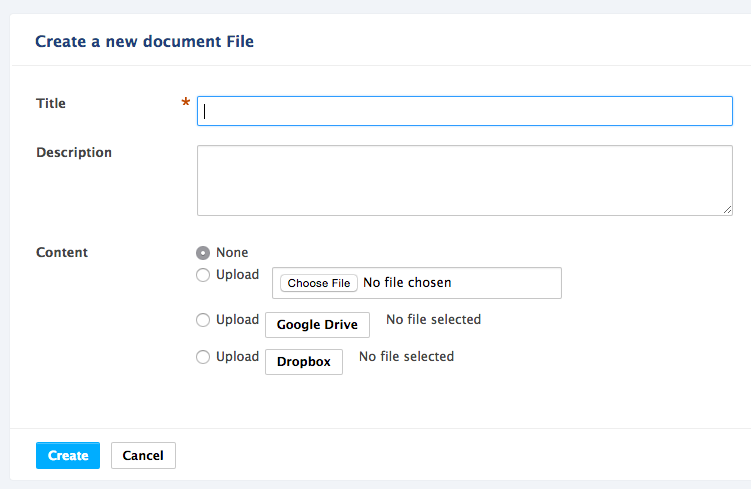Viewport: 751px width, 489px height.
Task: Click the Description box resize grip
Action: pyautogui.click(x=728, y=210)
